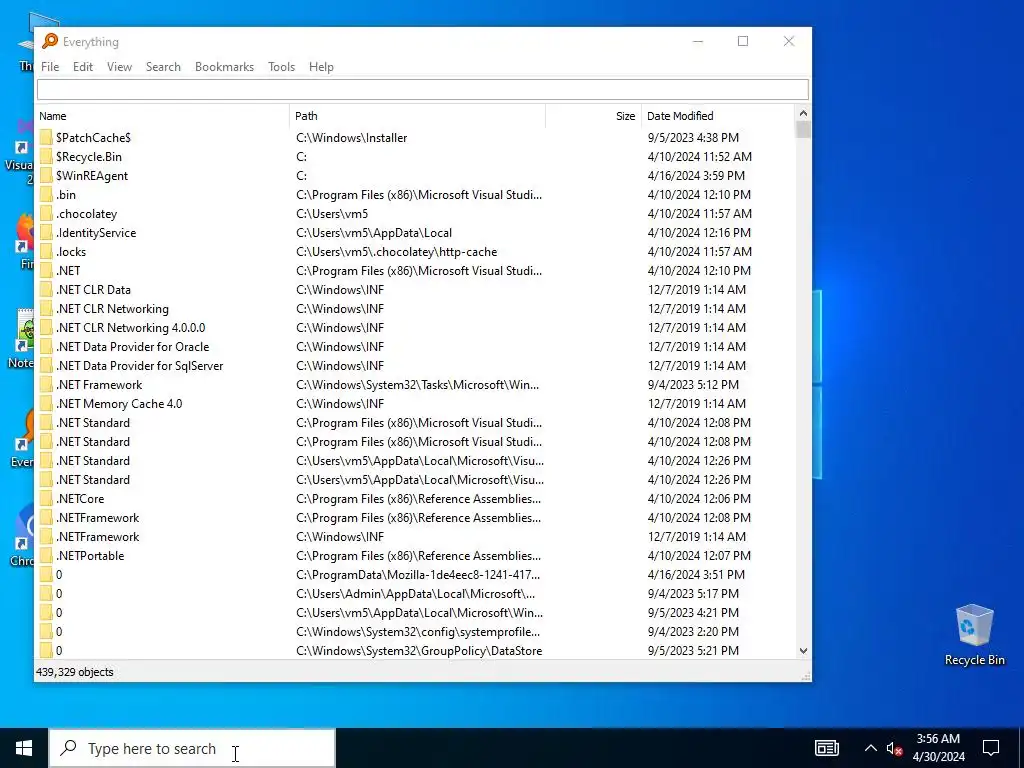This screenshot has width=1024, height=768.
Task: Select the $WinREAgent entry name
Action: coord(92,176)
